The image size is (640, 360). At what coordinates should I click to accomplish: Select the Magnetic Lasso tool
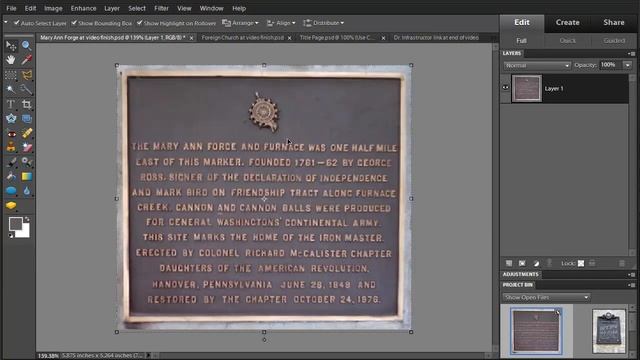tap(27, 75)
